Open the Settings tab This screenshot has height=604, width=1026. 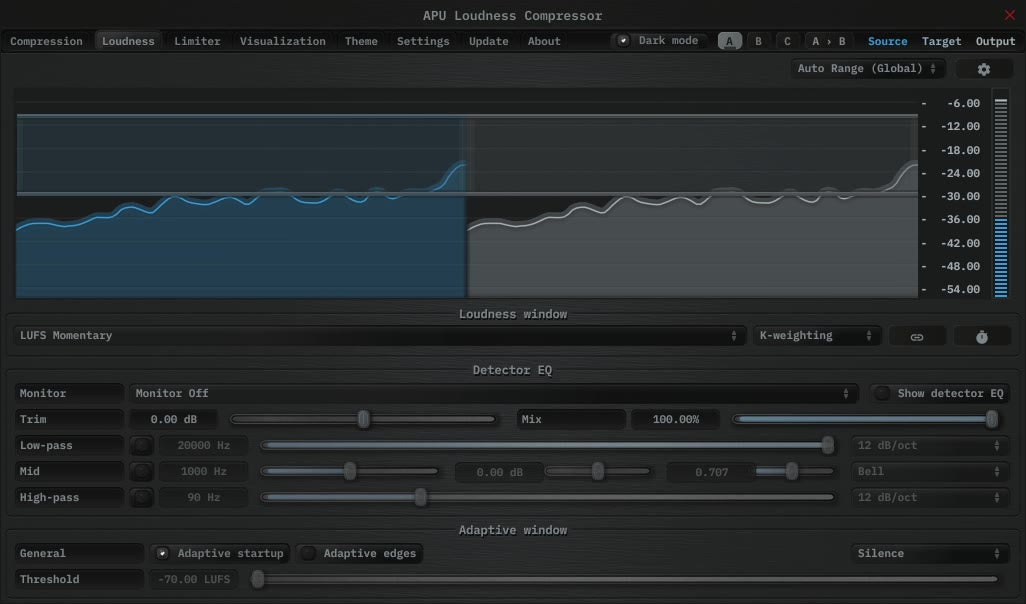pos(423,41)
